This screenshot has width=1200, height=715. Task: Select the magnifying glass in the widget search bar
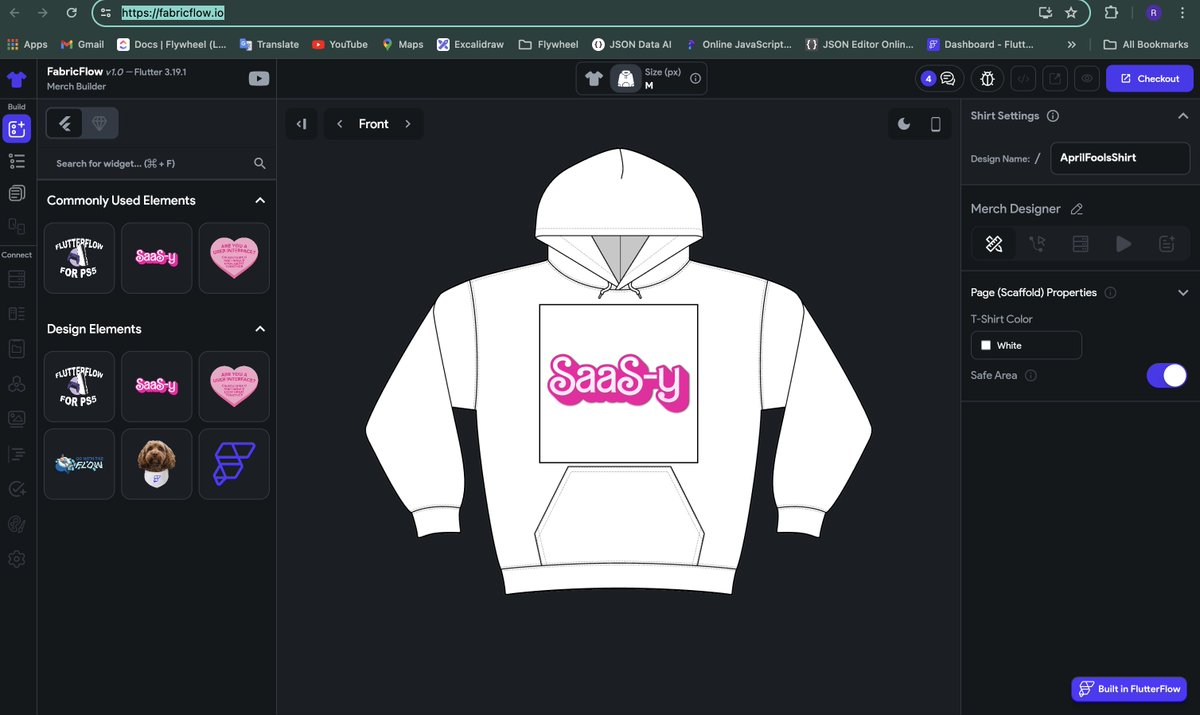[259, 163]
